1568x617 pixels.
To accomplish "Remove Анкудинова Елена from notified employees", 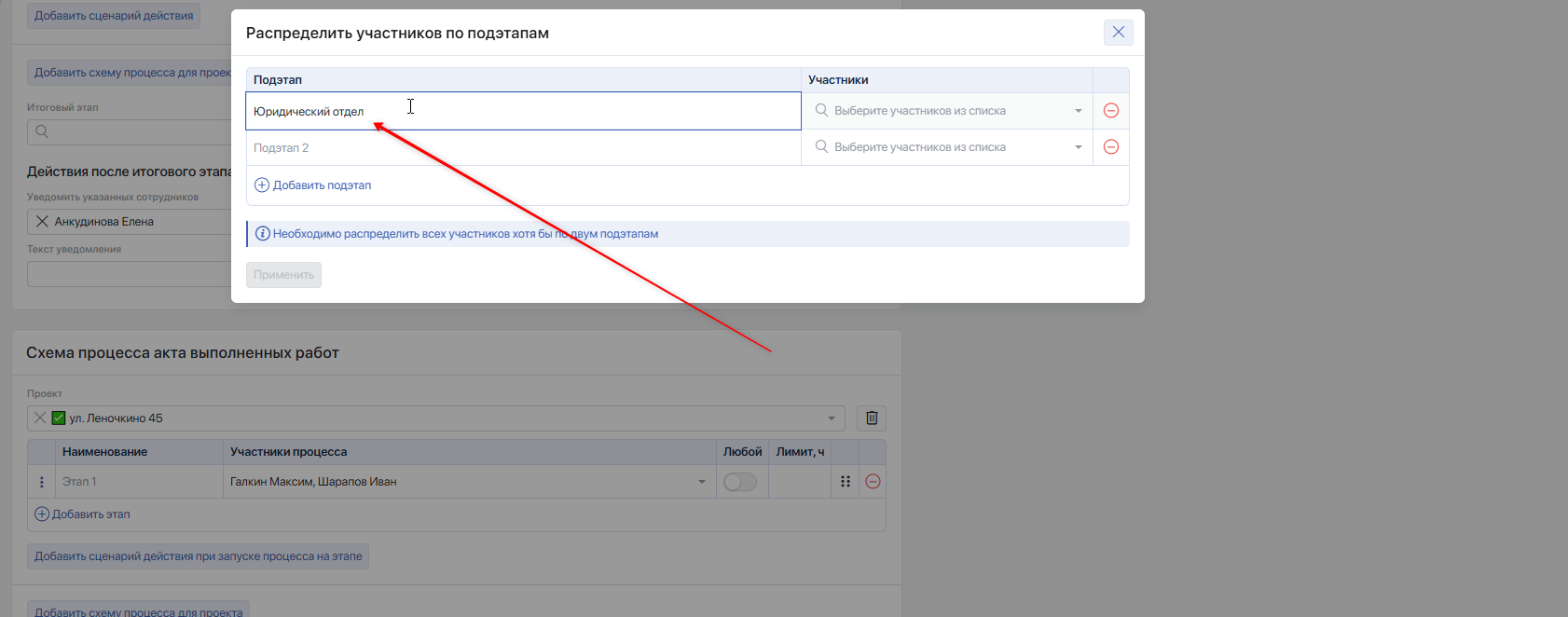I will [42, 222].
